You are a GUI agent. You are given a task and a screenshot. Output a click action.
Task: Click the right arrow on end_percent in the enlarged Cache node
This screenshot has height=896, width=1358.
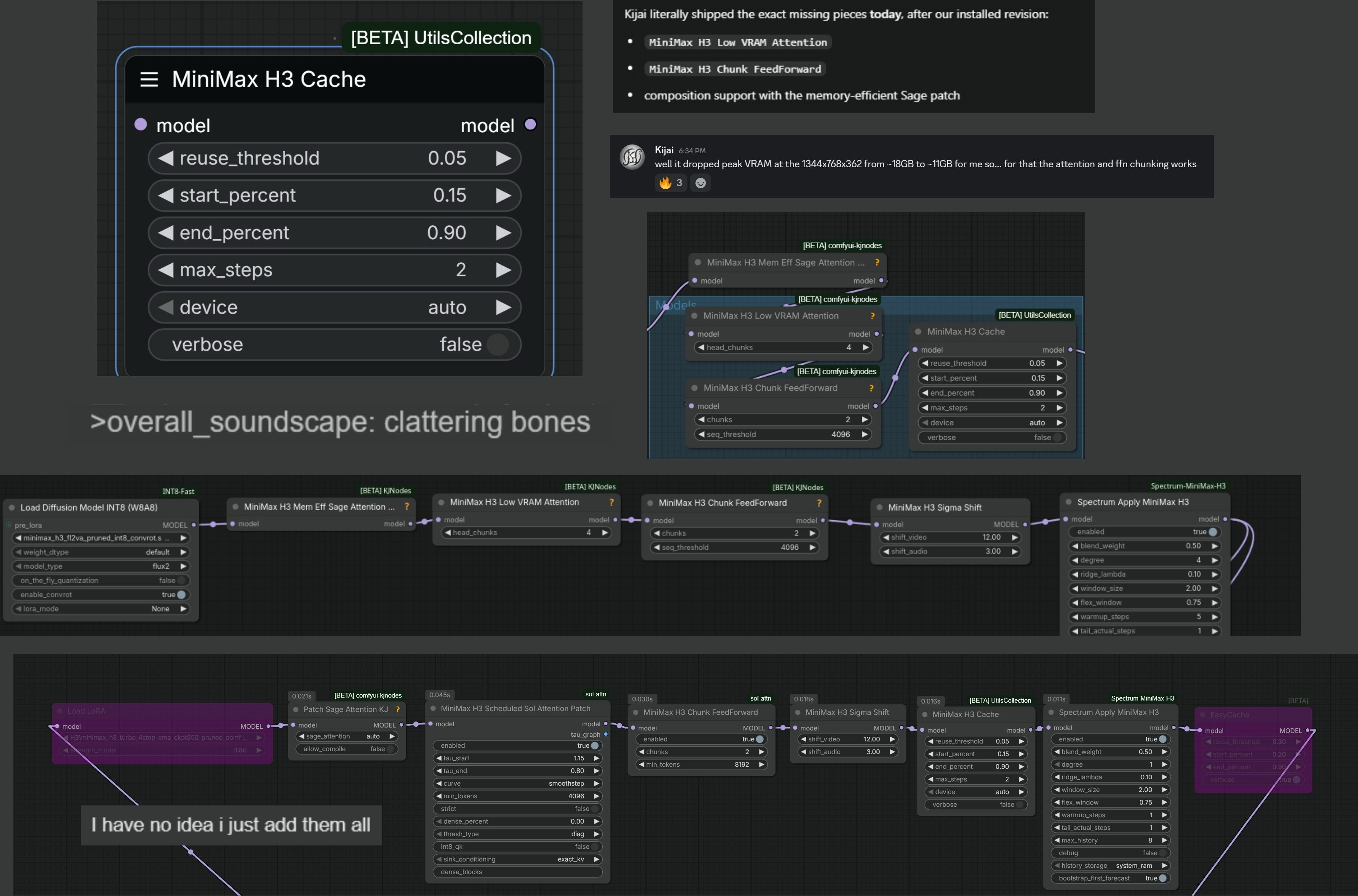pos(503,233)
